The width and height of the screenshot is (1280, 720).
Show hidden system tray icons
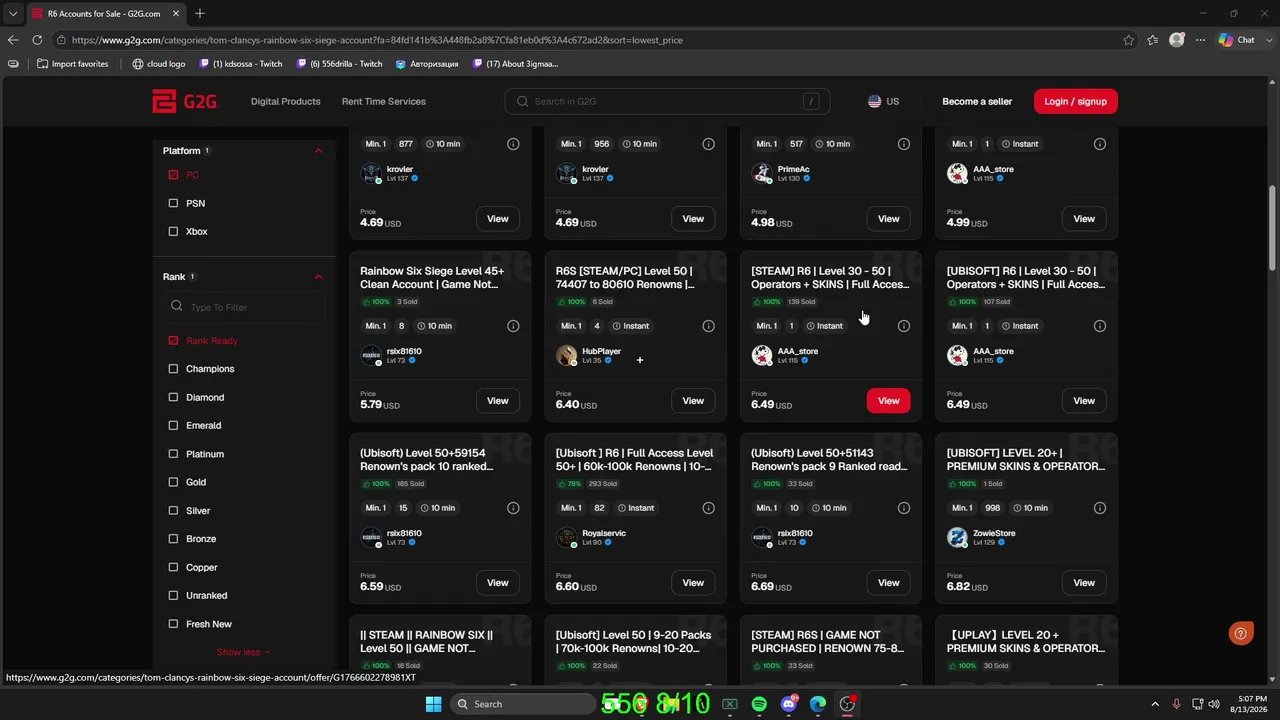click(1155, 704)
